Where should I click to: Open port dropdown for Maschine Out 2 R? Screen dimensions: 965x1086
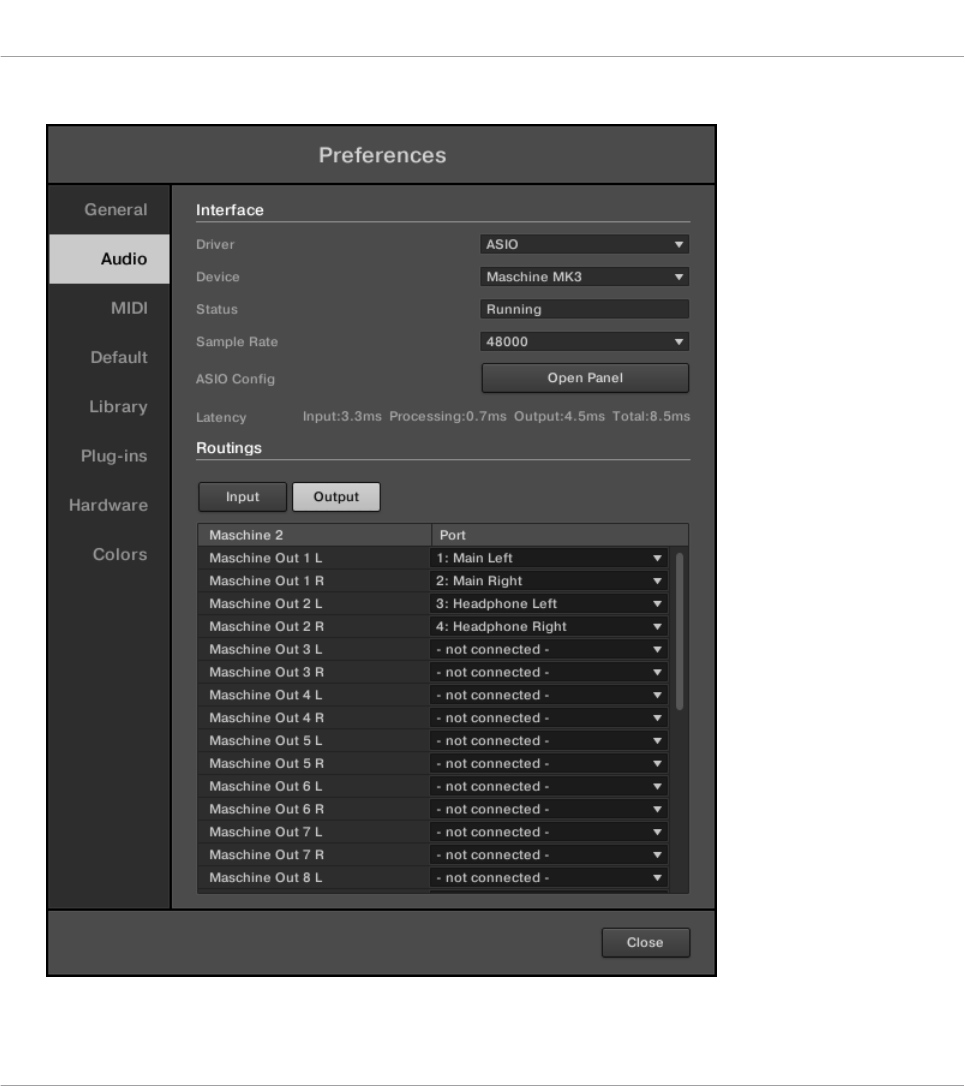549,627
